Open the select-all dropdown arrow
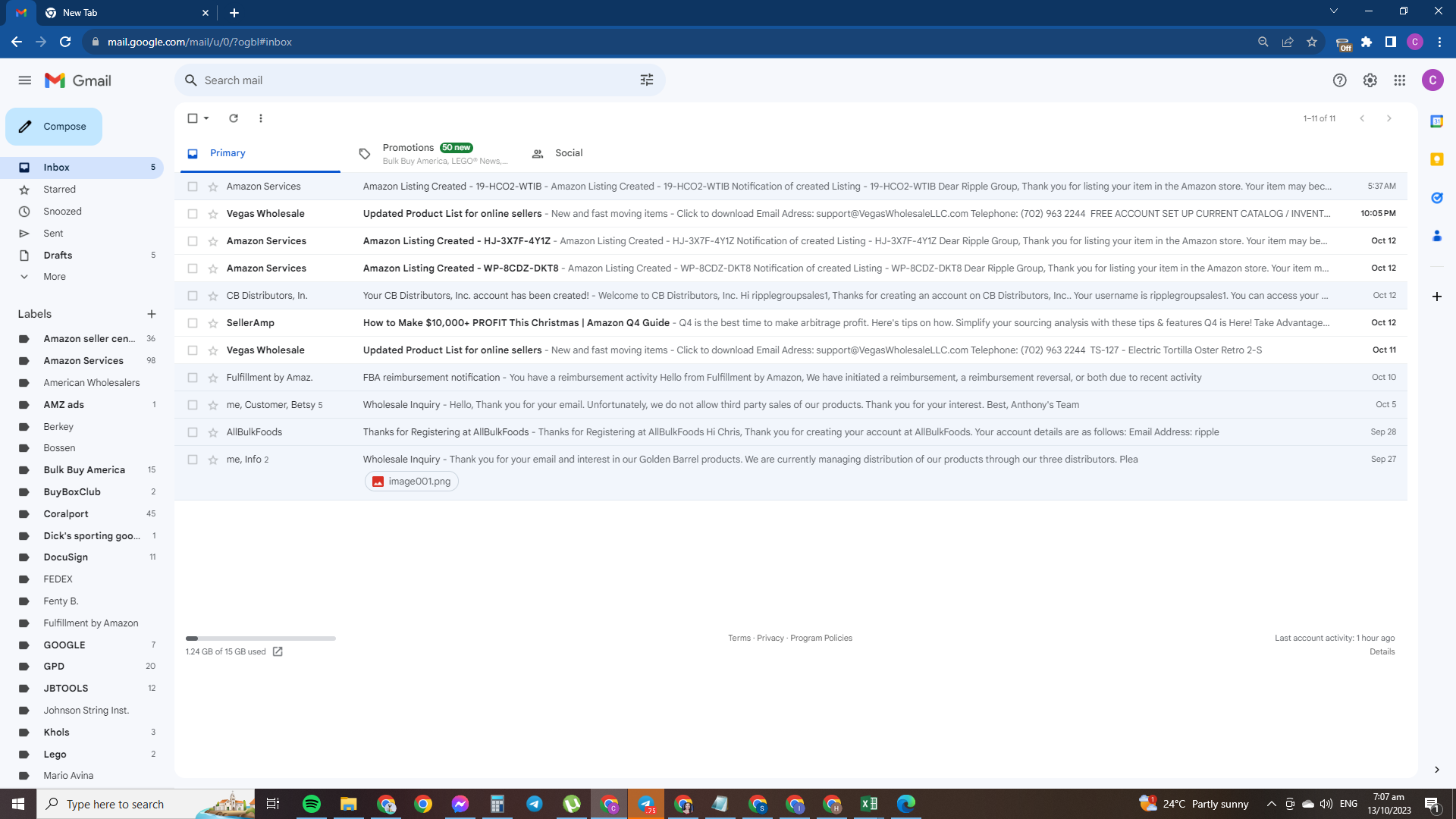The image size is (1456, 819). coord(206,118)
